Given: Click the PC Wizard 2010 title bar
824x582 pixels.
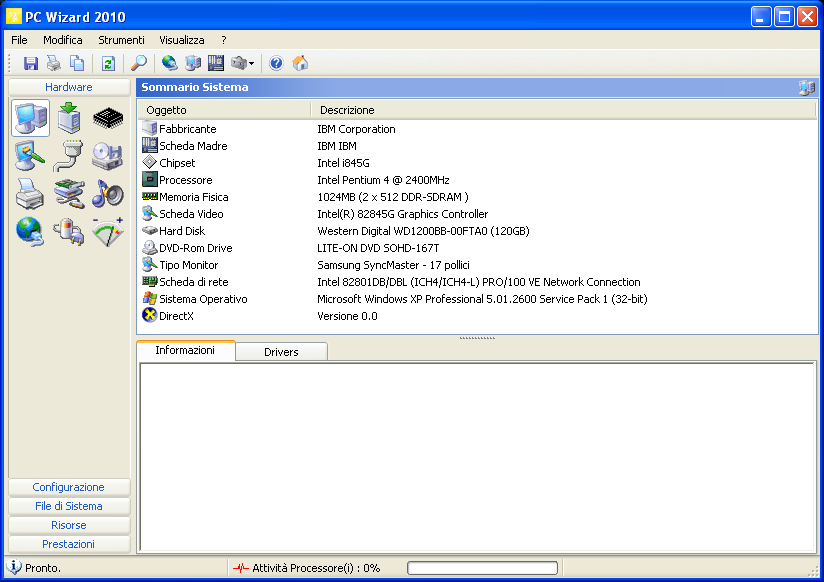Looking at the screenshot, I should pyautogui.click(x=378, y=17).
